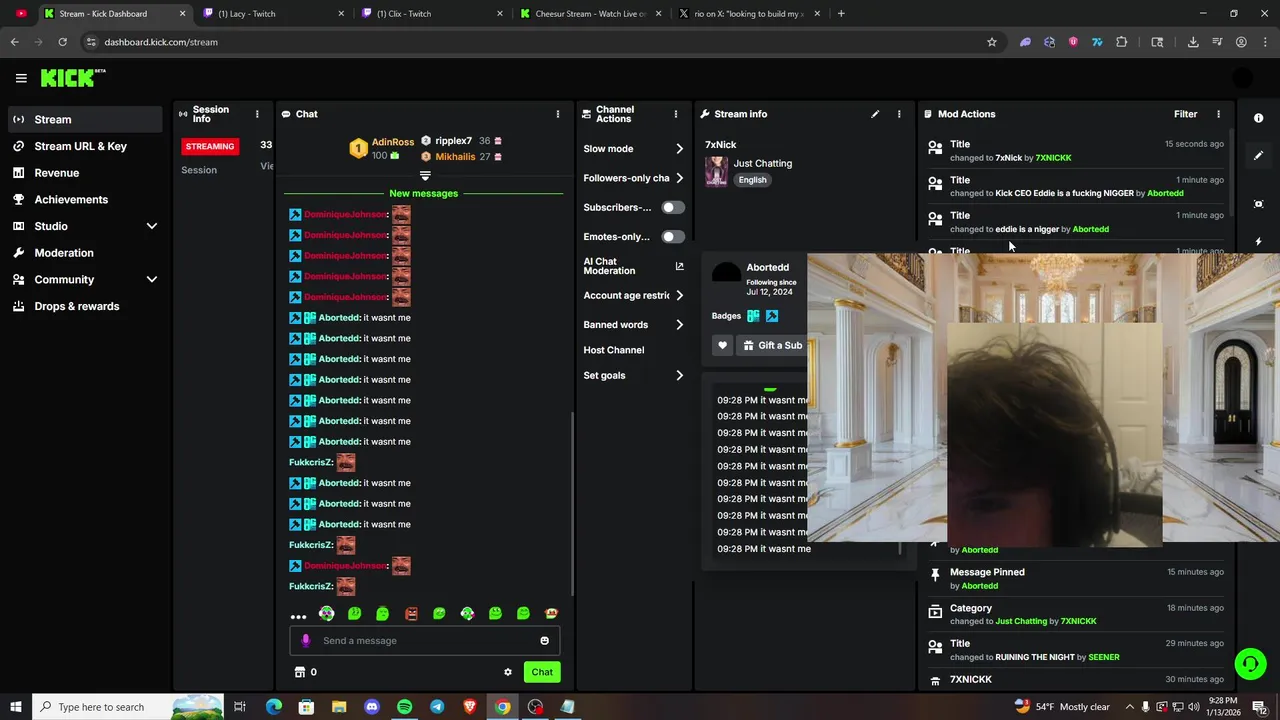Viewport: 1280px width, 720px height.
Task: Click purple microphone icon in message box
Action: tap(306, 641)
